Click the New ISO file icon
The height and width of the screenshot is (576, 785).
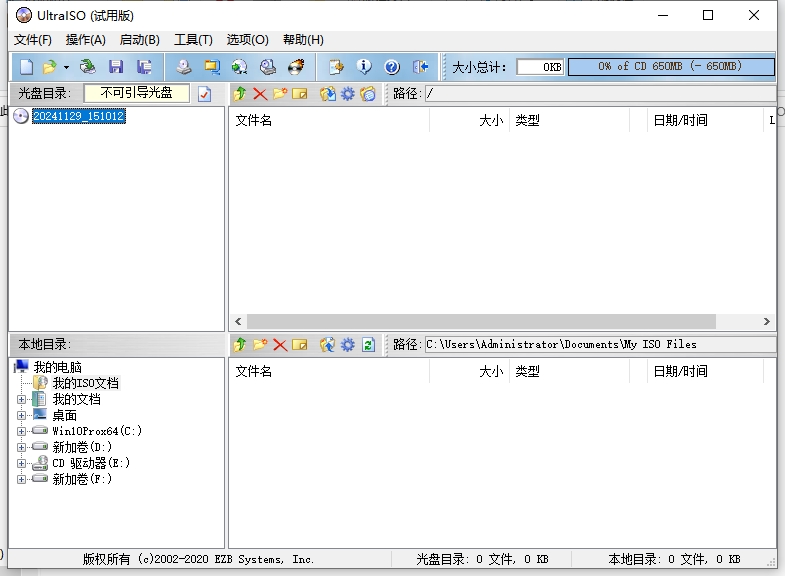click(26, 67)
